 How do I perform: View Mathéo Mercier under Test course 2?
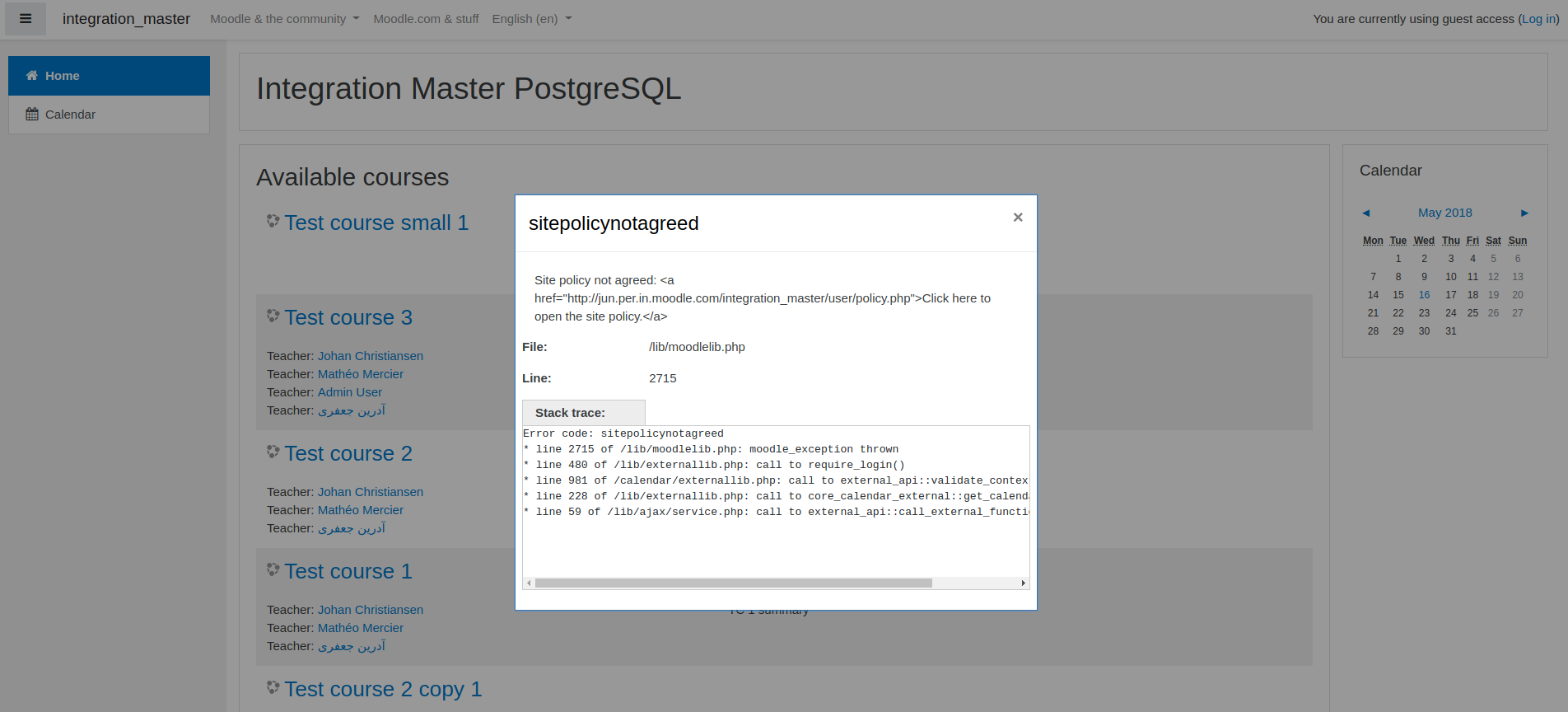[x=361, y=510]
